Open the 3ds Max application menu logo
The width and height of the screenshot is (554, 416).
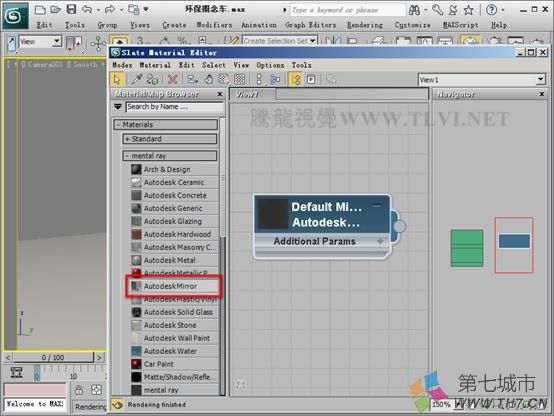[x=15, y=16]
